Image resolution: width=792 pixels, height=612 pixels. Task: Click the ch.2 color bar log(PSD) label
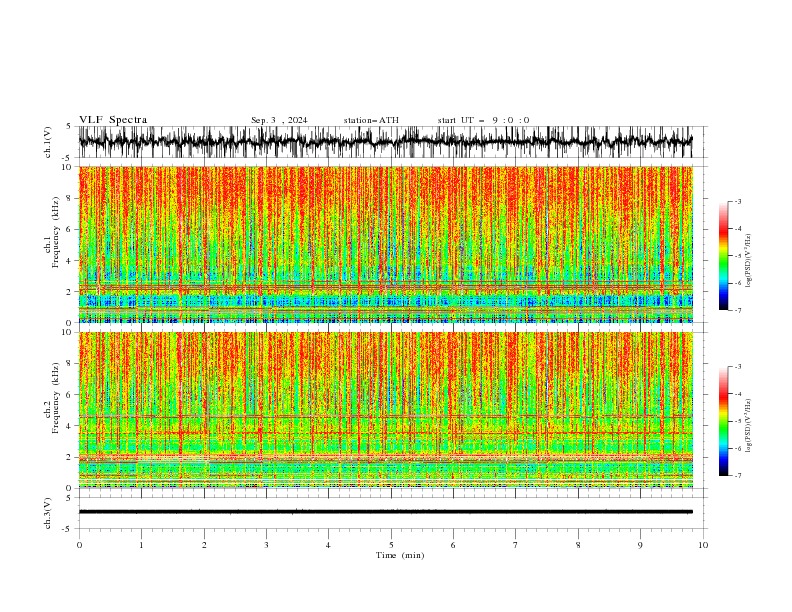coord(748,426)
